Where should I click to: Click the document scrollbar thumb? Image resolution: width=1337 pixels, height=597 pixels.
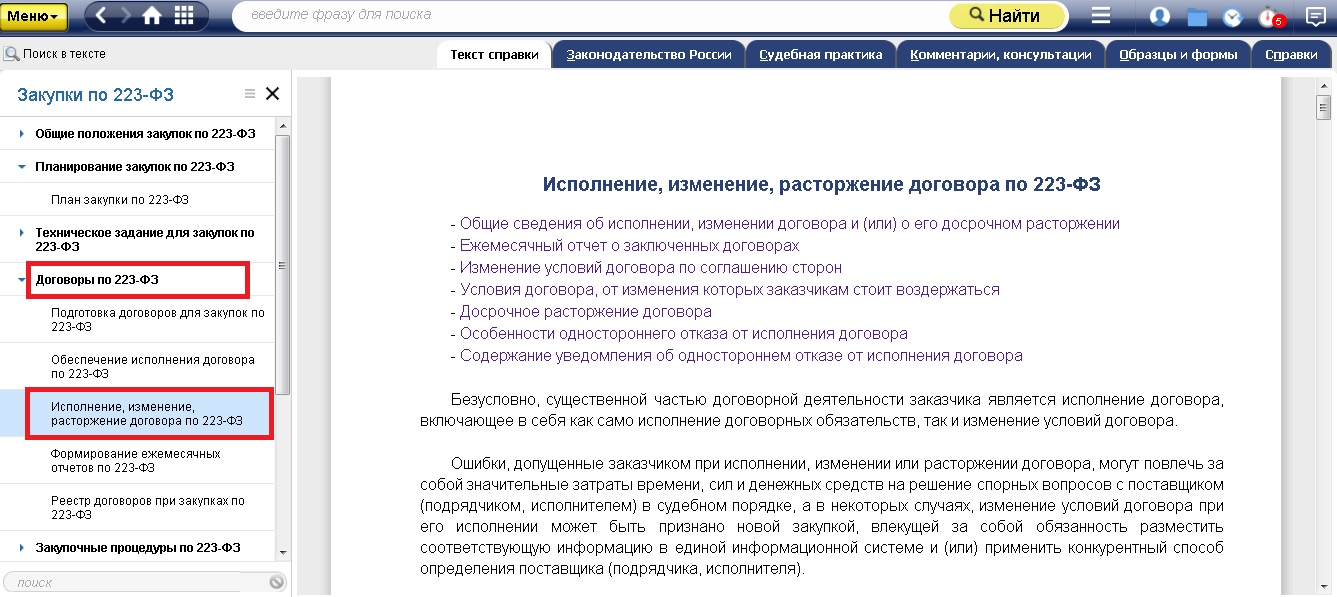[1323, 107]
